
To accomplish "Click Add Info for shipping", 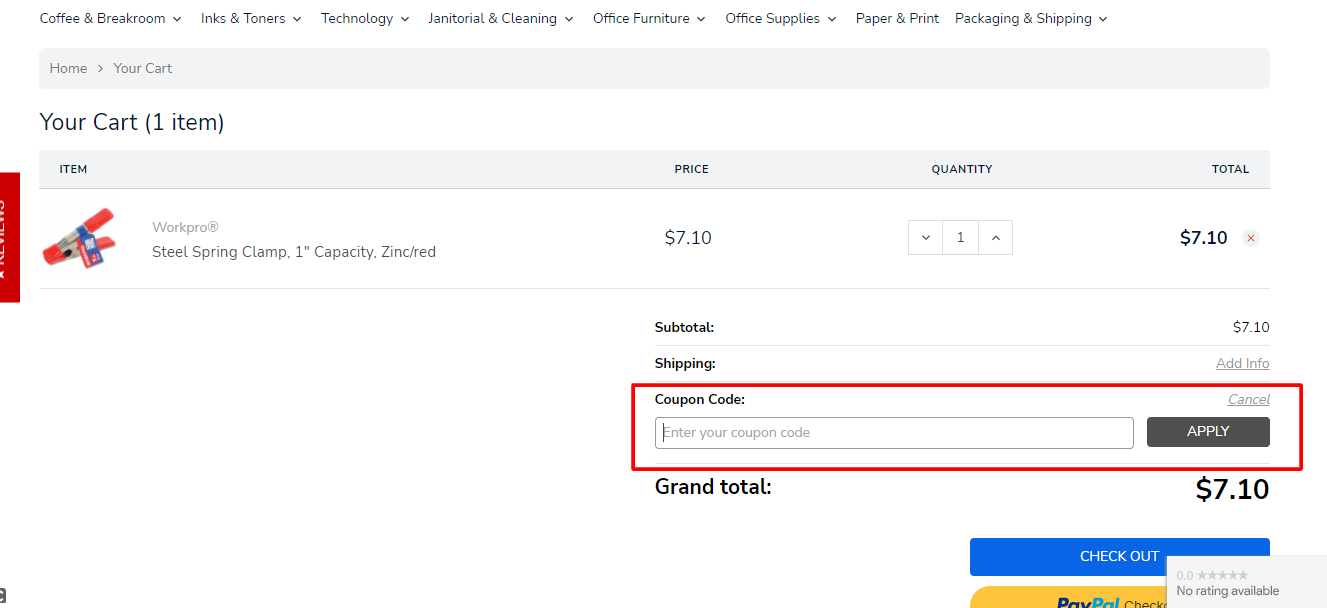I will coord(1242,363).
